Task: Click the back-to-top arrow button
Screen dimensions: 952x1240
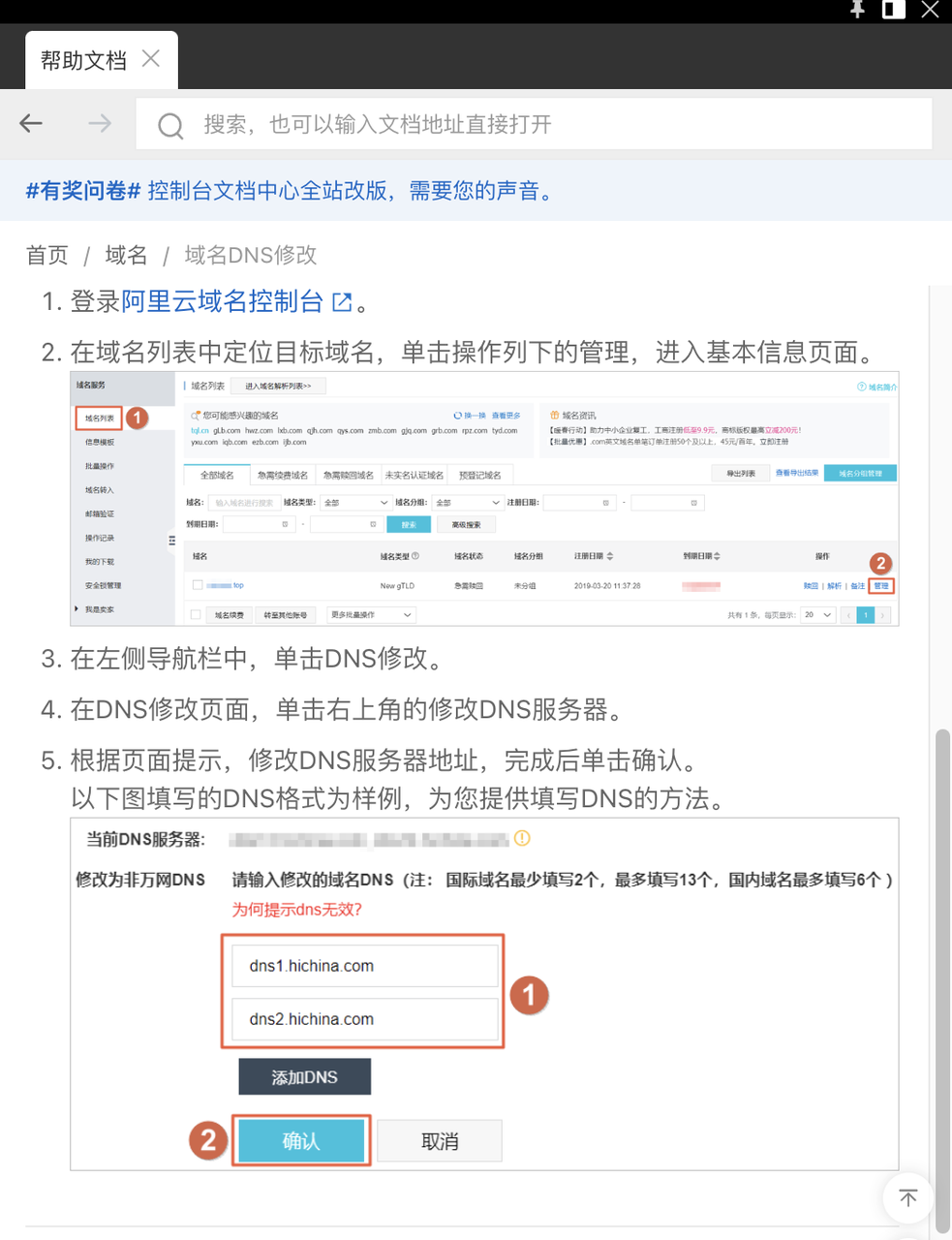Action: pos(907,1197)
